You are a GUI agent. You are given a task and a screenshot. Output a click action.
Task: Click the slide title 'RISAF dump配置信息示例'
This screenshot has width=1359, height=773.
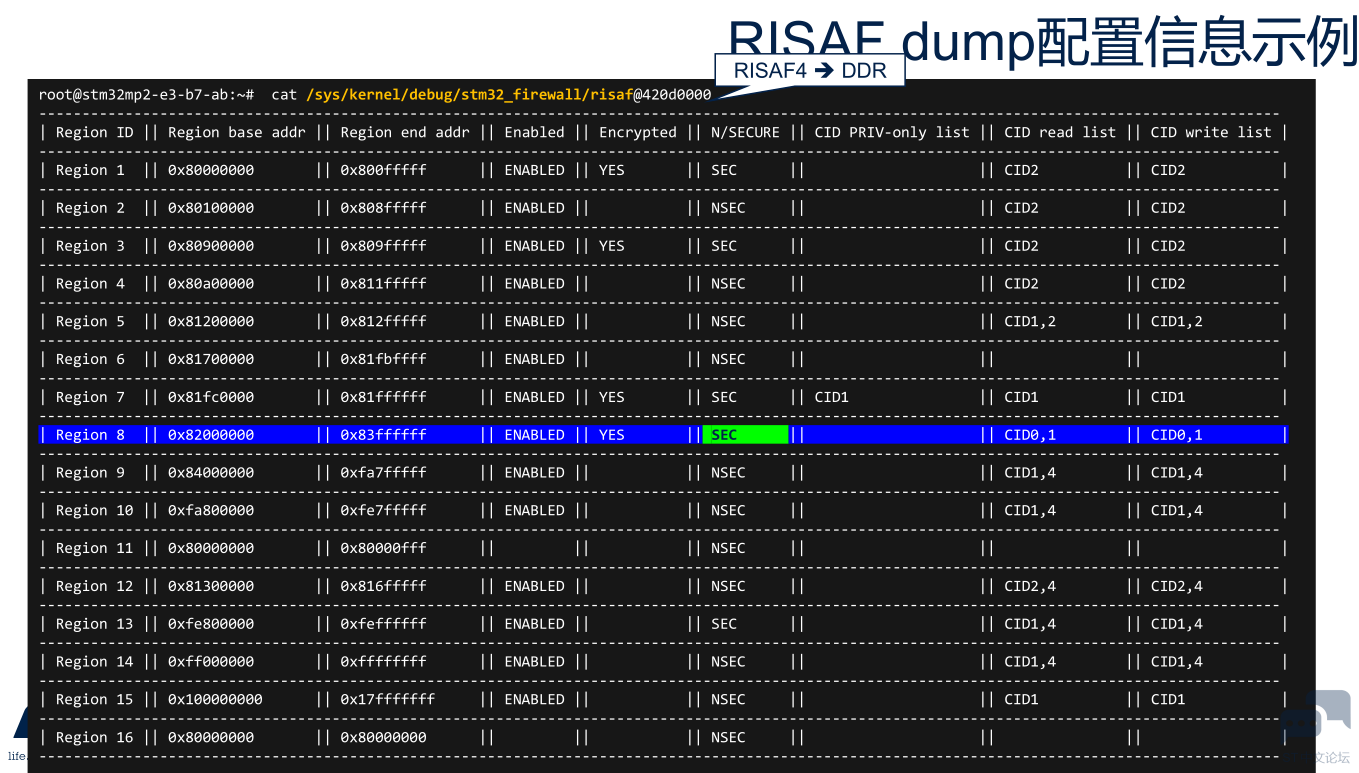point(1042,41)
